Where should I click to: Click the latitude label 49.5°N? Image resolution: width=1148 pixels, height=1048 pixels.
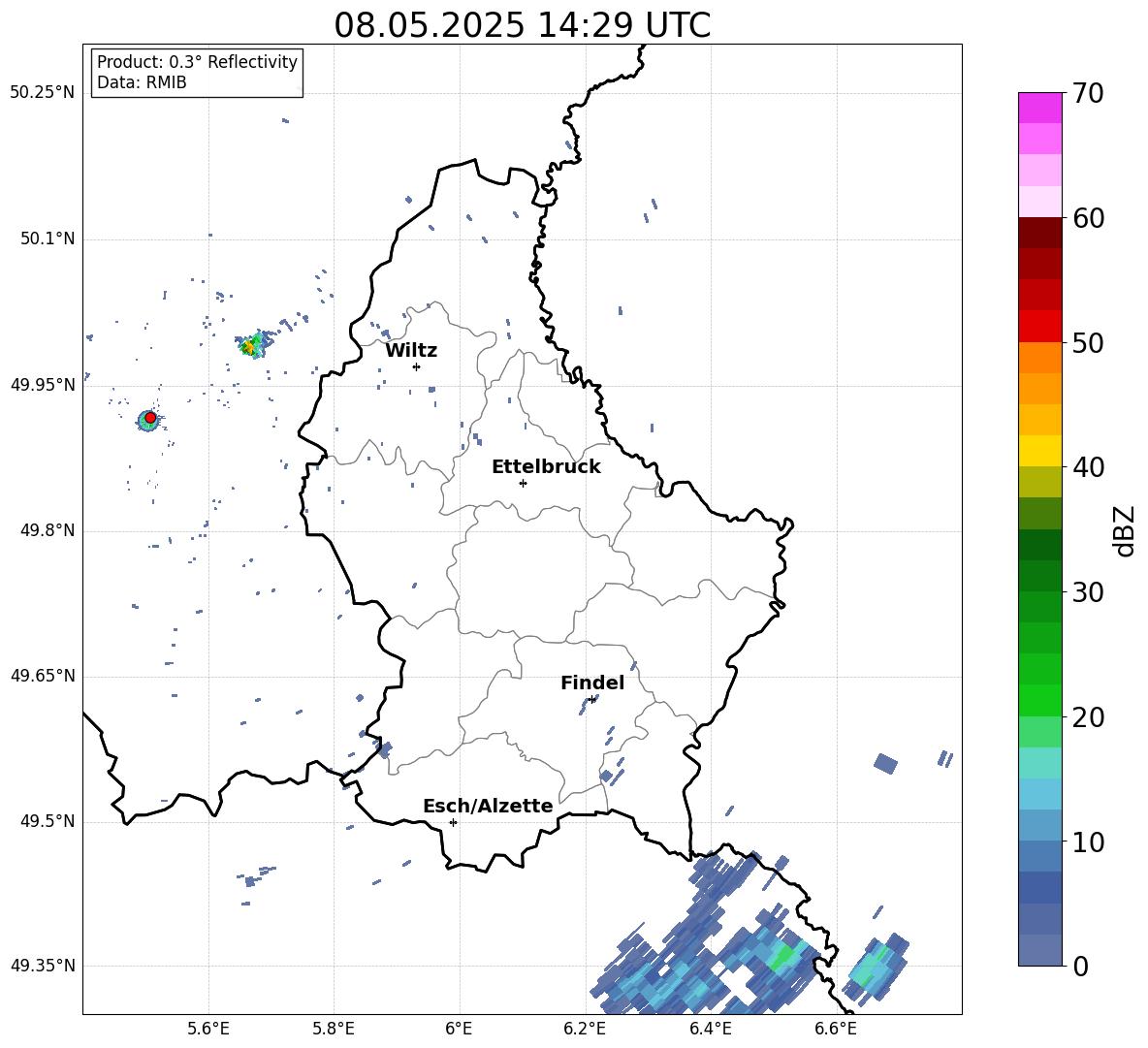coord(48,821)
